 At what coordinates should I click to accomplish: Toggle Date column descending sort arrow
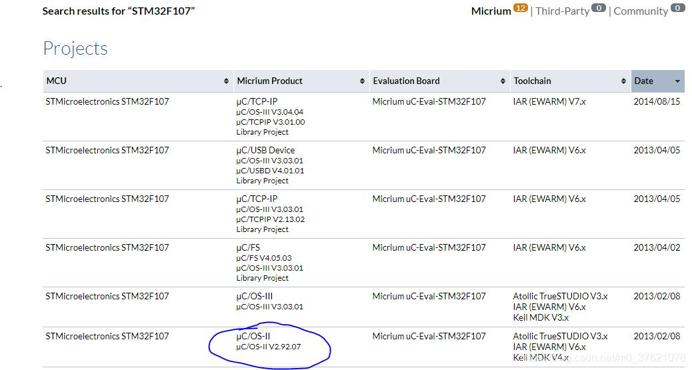click(x=677, y=82)
